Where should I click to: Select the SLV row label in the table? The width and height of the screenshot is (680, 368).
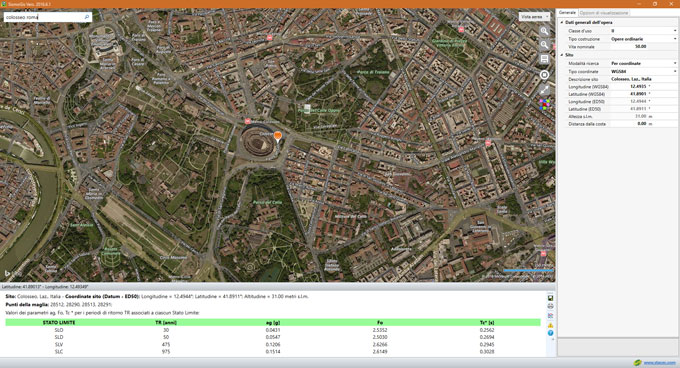coord(59,345)
